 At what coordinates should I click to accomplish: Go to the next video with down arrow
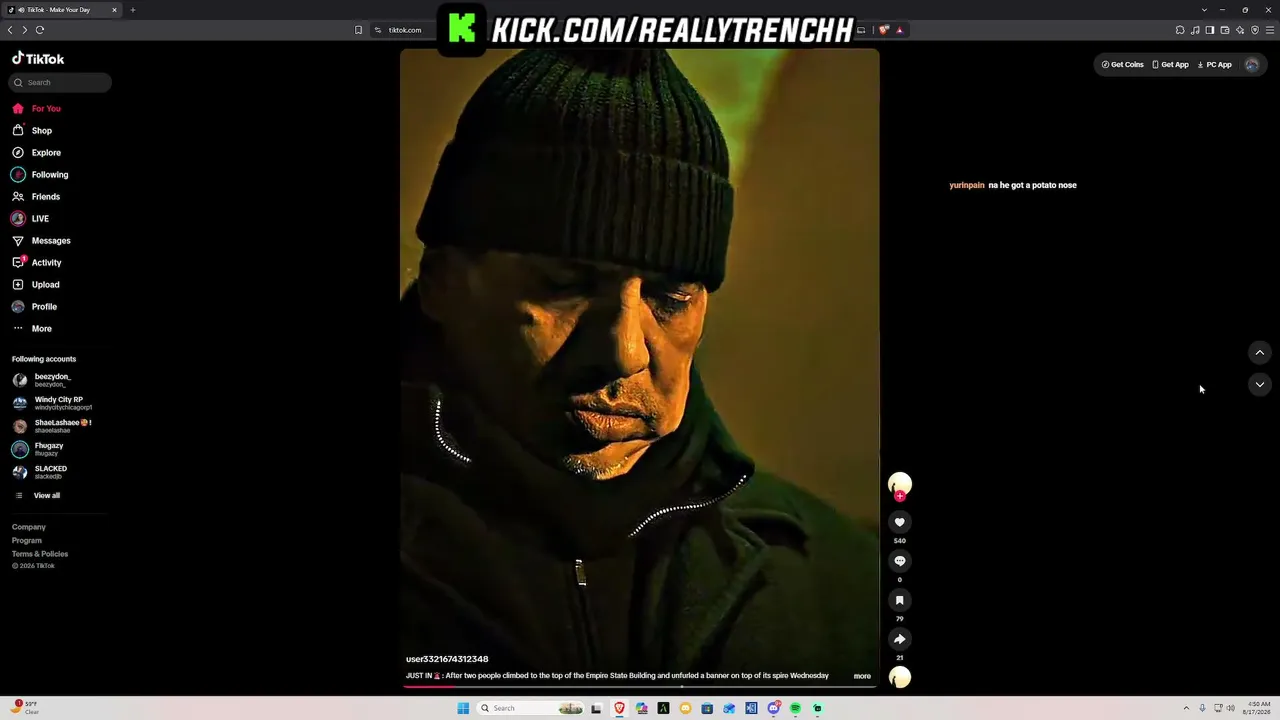point(1260,384)
